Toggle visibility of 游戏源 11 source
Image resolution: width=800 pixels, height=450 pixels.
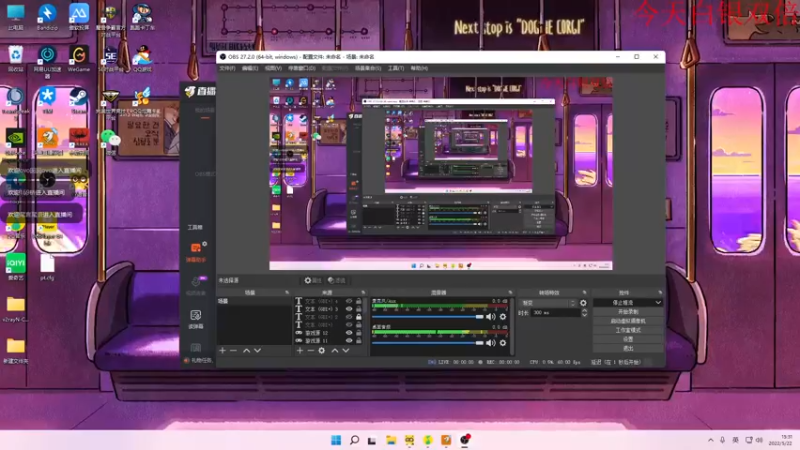(349, 340)
